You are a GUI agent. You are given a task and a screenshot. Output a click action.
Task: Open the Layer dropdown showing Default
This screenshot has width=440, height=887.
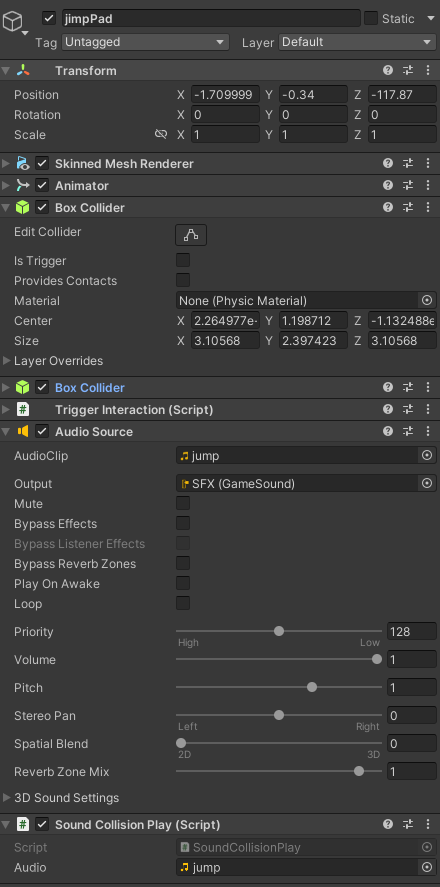357,42
